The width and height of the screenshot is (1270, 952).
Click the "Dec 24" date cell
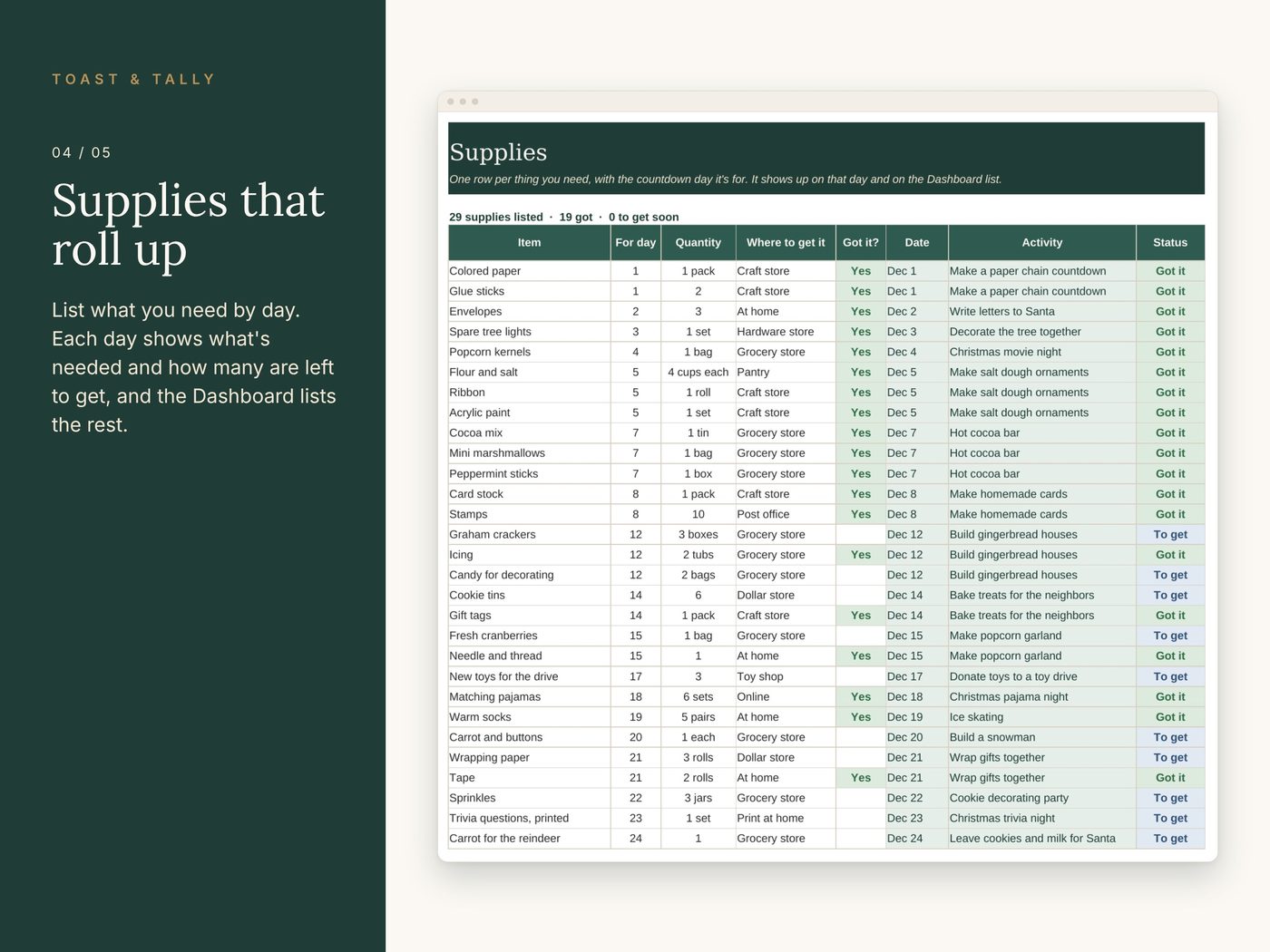tap(916, 839)
